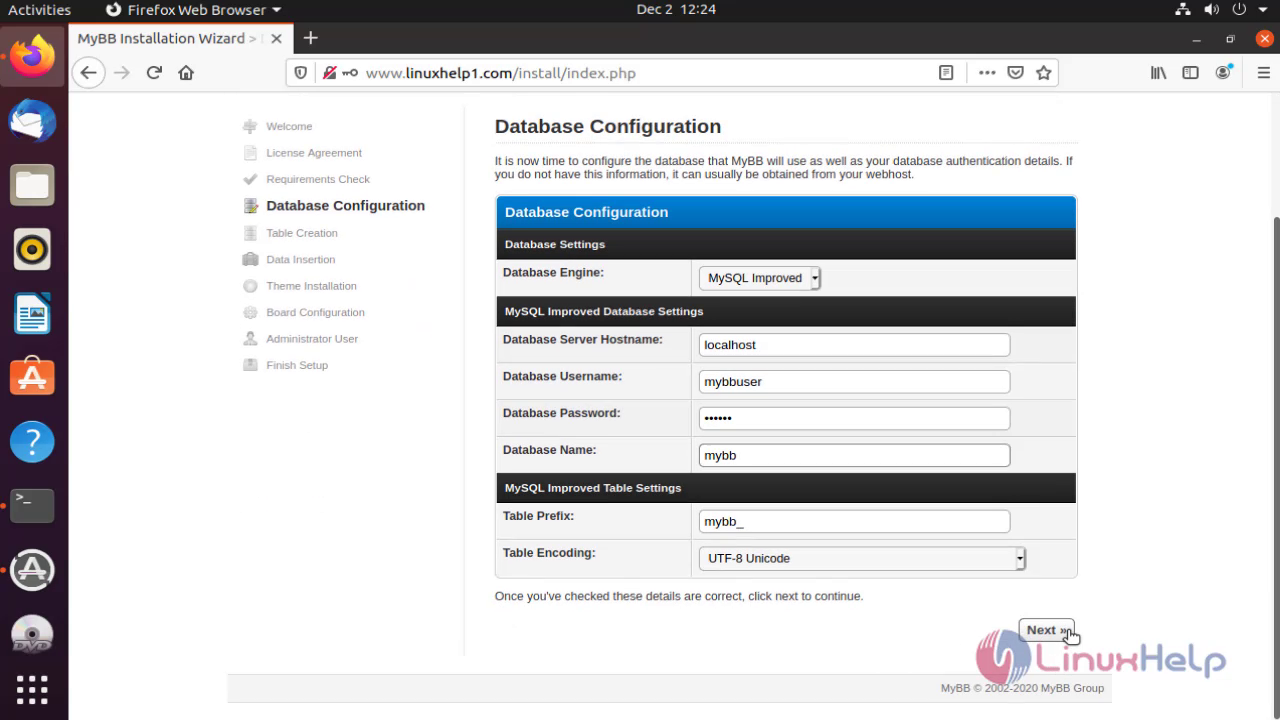The image size is (1280, 720).
Task: Open the Firefox hamburger menu
Action: click(1262, 73)
